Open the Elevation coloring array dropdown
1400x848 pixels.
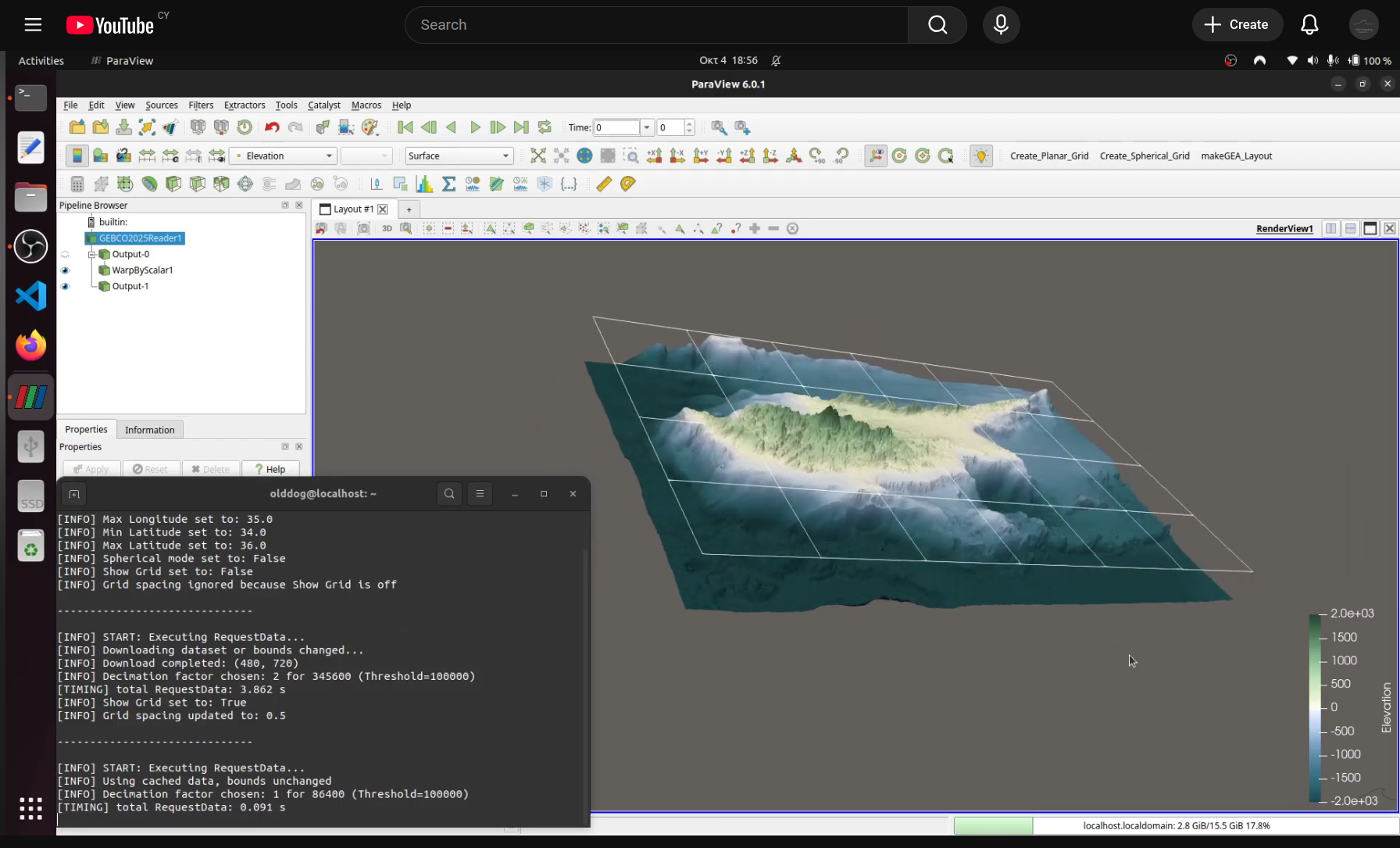click(282, 156)
